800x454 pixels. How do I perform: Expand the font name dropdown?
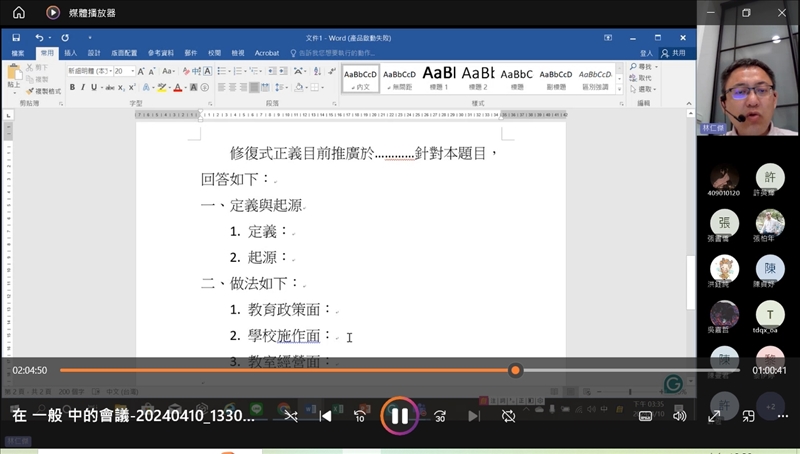point(109,72)
